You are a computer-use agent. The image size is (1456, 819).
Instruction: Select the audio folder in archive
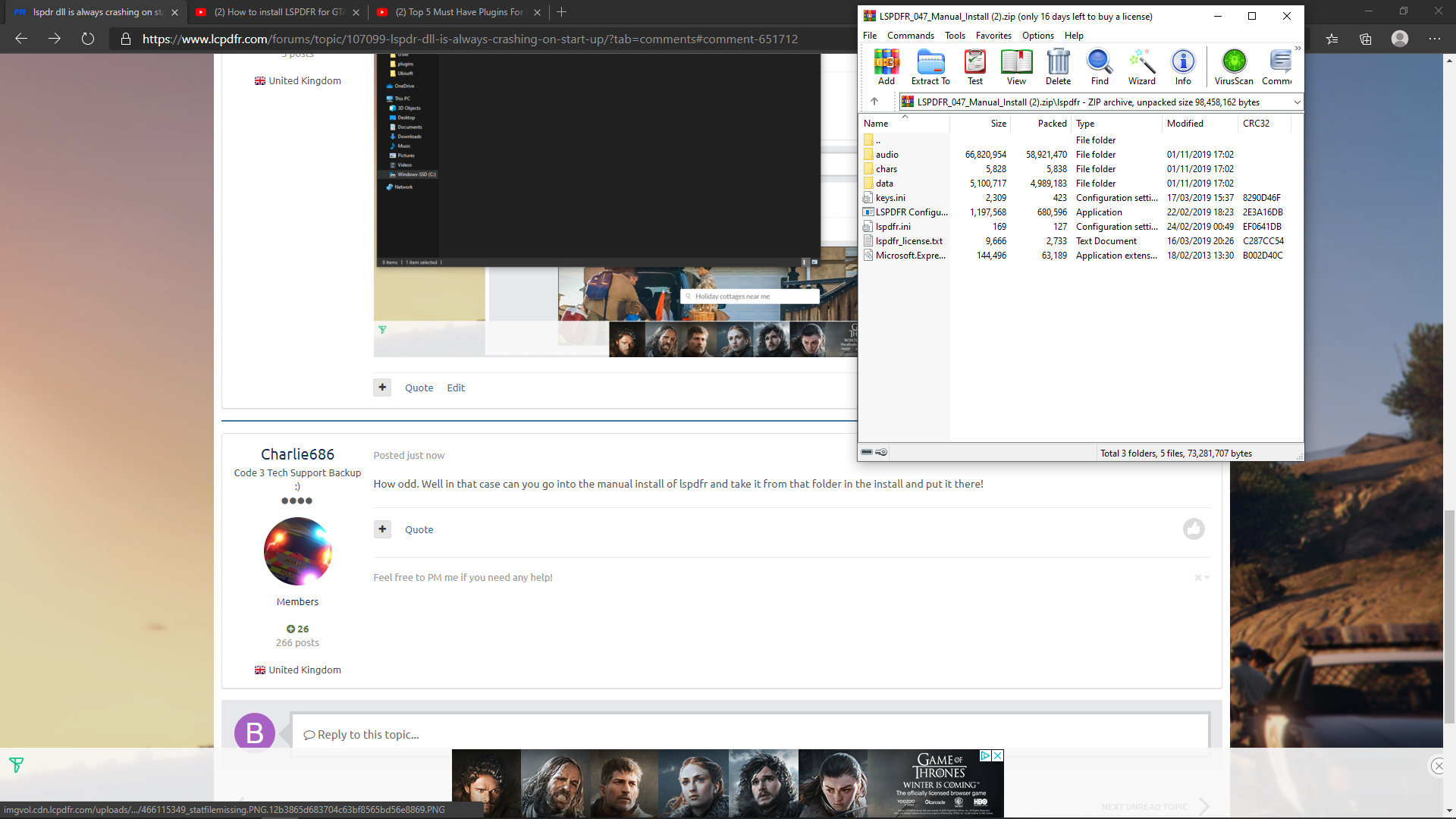click(x=886, y=155)
